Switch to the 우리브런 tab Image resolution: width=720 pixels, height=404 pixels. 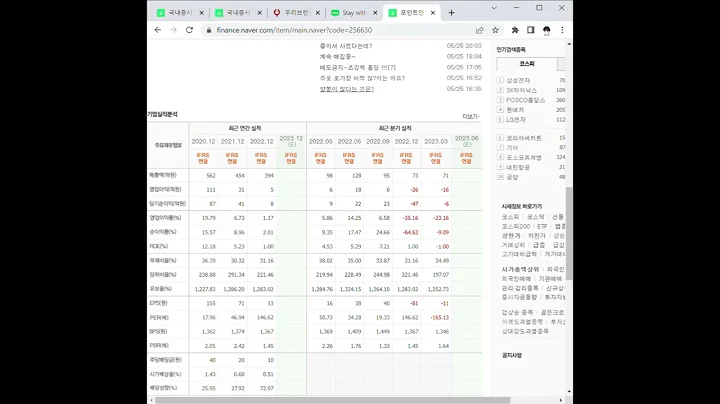pyautogui.click(x=296, y=13)
